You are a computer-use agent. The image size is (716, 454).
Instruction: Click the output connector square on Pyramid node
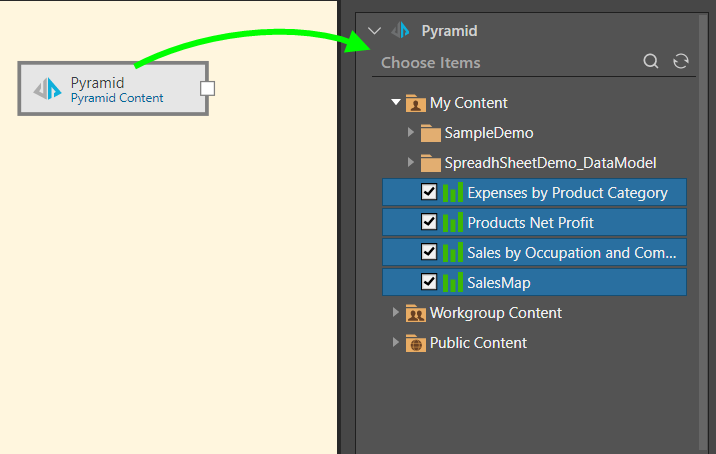click(x=207, y=89)
